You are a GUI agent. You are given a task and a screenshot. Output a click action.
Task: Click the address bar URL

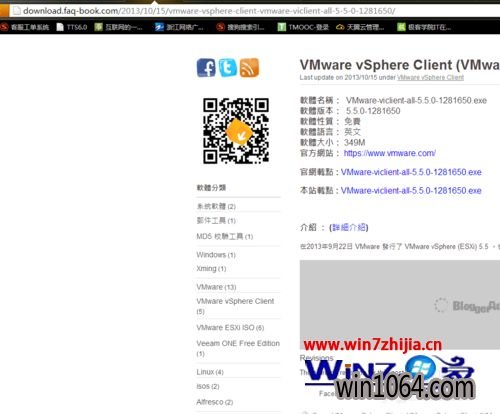[209, 11]
